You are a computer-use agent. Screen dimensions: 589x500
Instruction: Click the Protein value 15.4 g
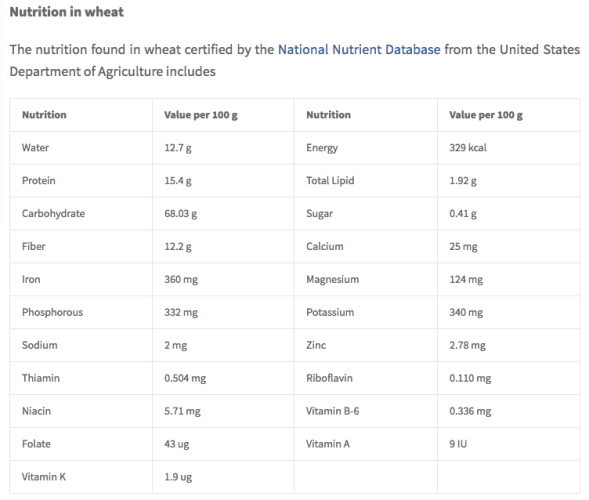coord(178,181)
